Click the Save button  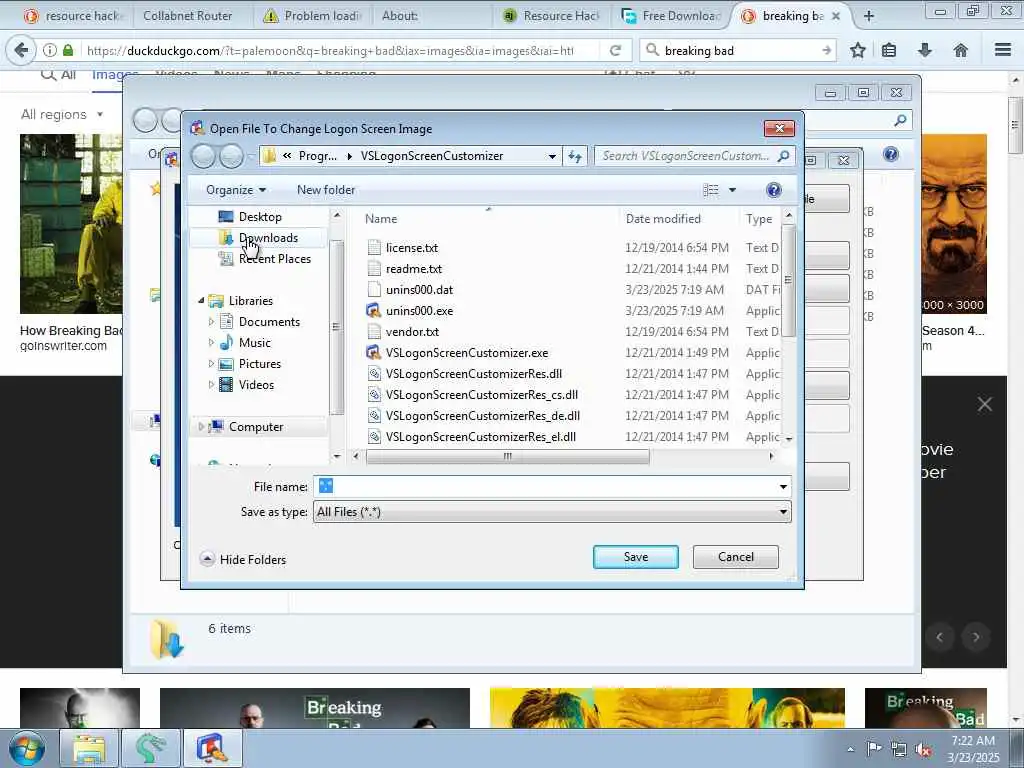[635, 557]
